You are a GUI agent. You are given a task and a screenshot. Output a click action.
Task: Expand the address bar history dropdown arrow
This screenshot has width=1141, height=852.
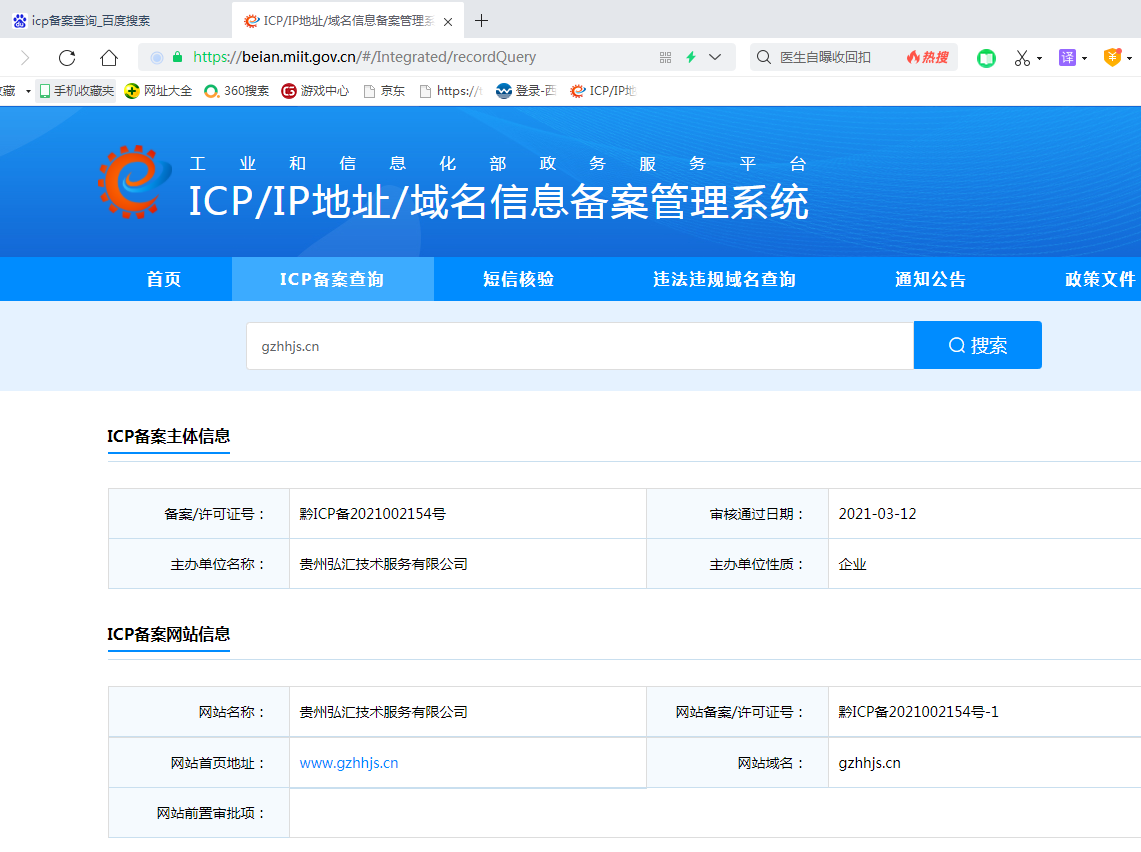(x=715, y=57)
